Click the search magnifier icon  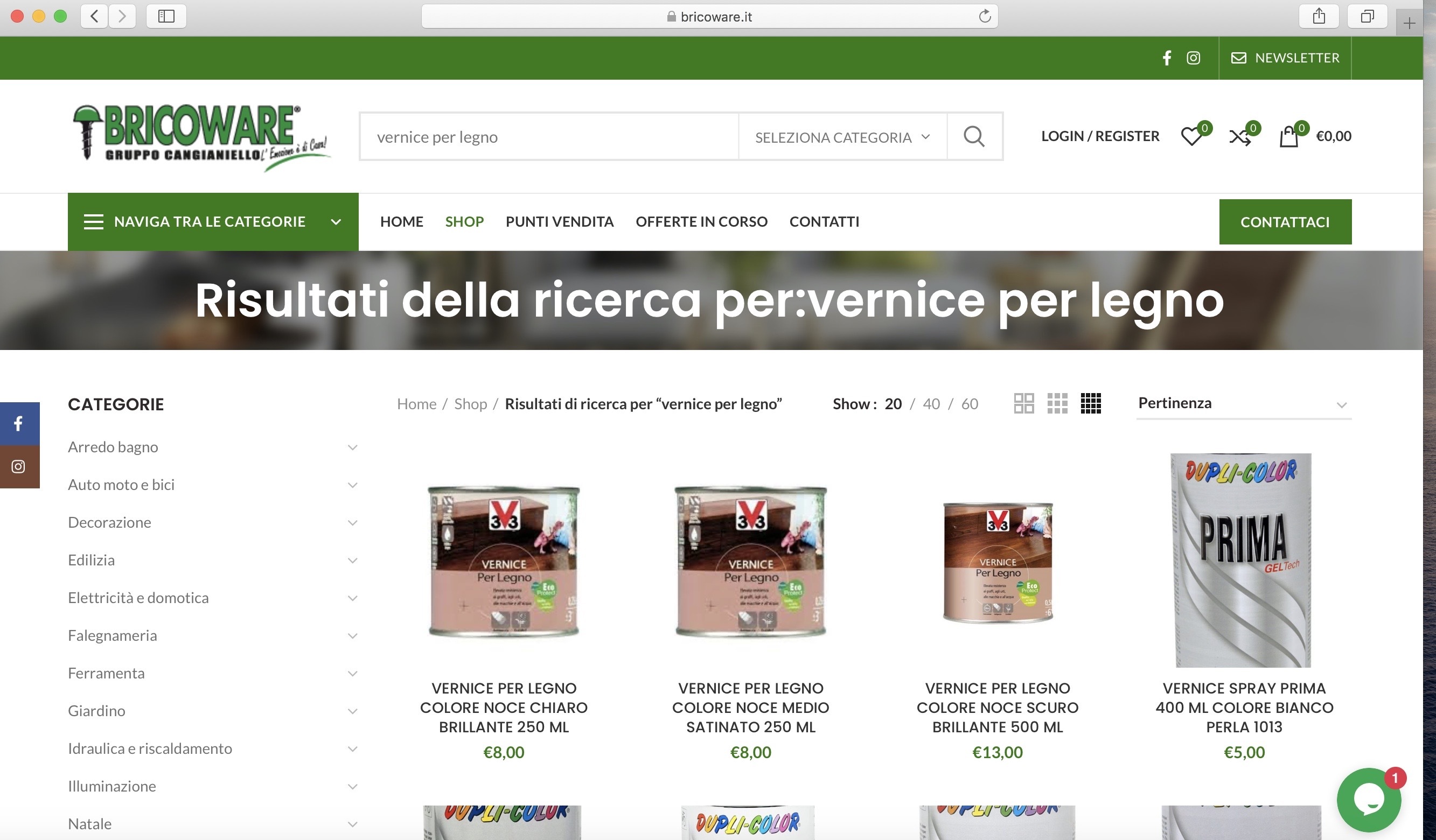click(x=974, y=137)
